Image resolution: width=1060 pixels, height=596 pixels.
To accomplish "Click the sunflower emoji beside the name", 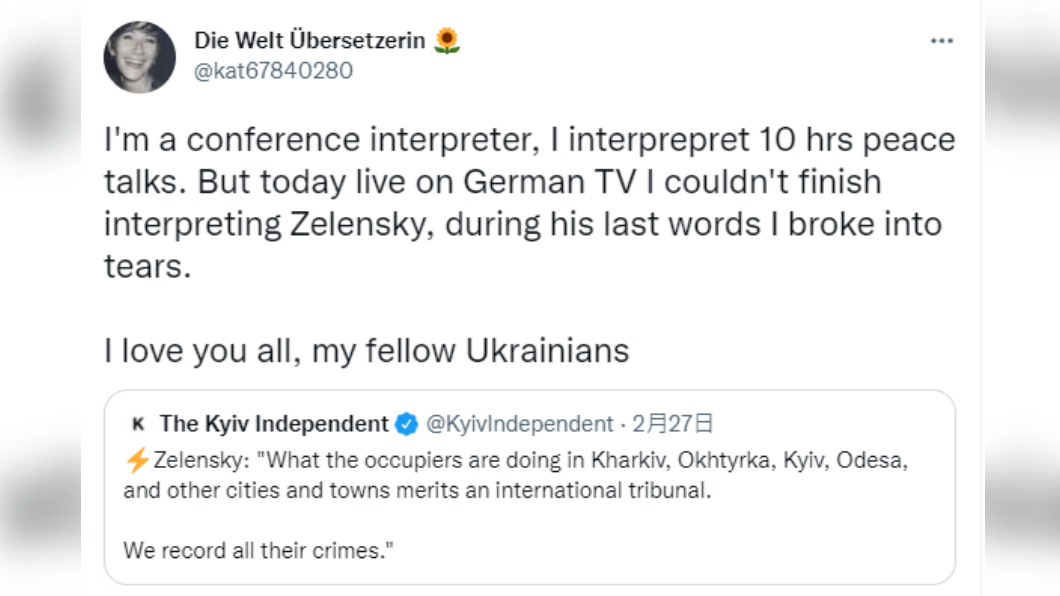I will tap(447, 41).
